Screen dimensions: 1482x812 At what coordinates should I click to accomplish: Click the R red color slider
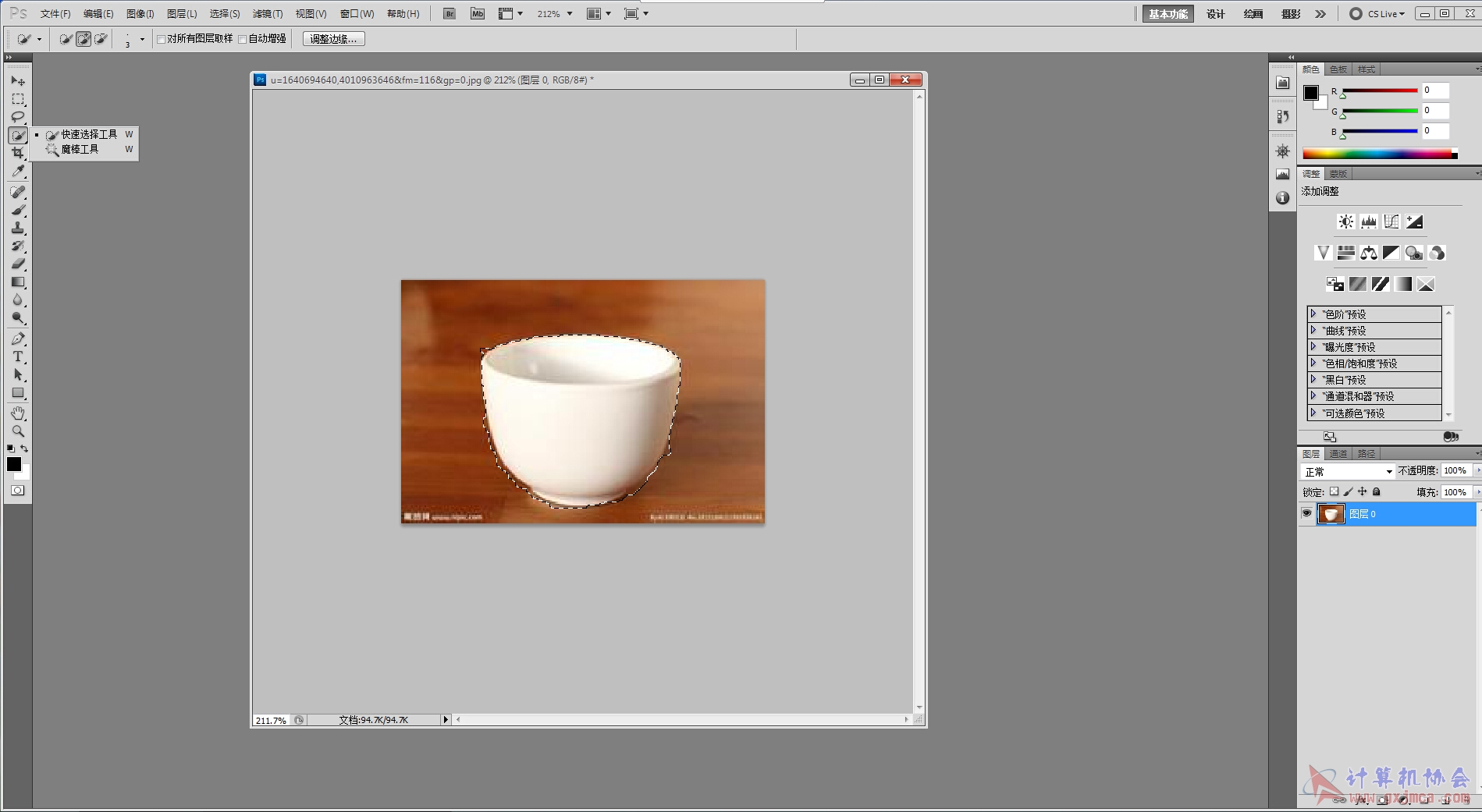[x=1380, y=90]
